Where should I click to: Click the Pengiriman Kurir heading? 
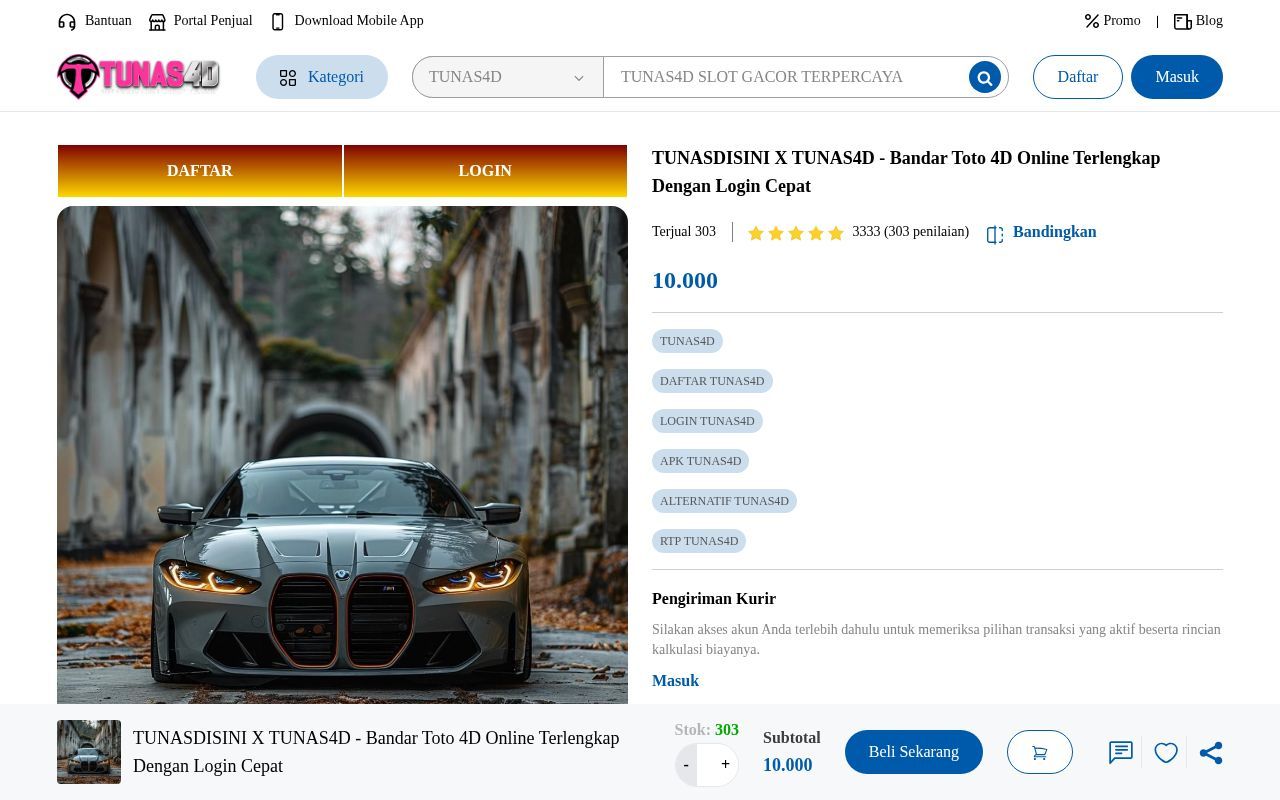pos(714,599)
